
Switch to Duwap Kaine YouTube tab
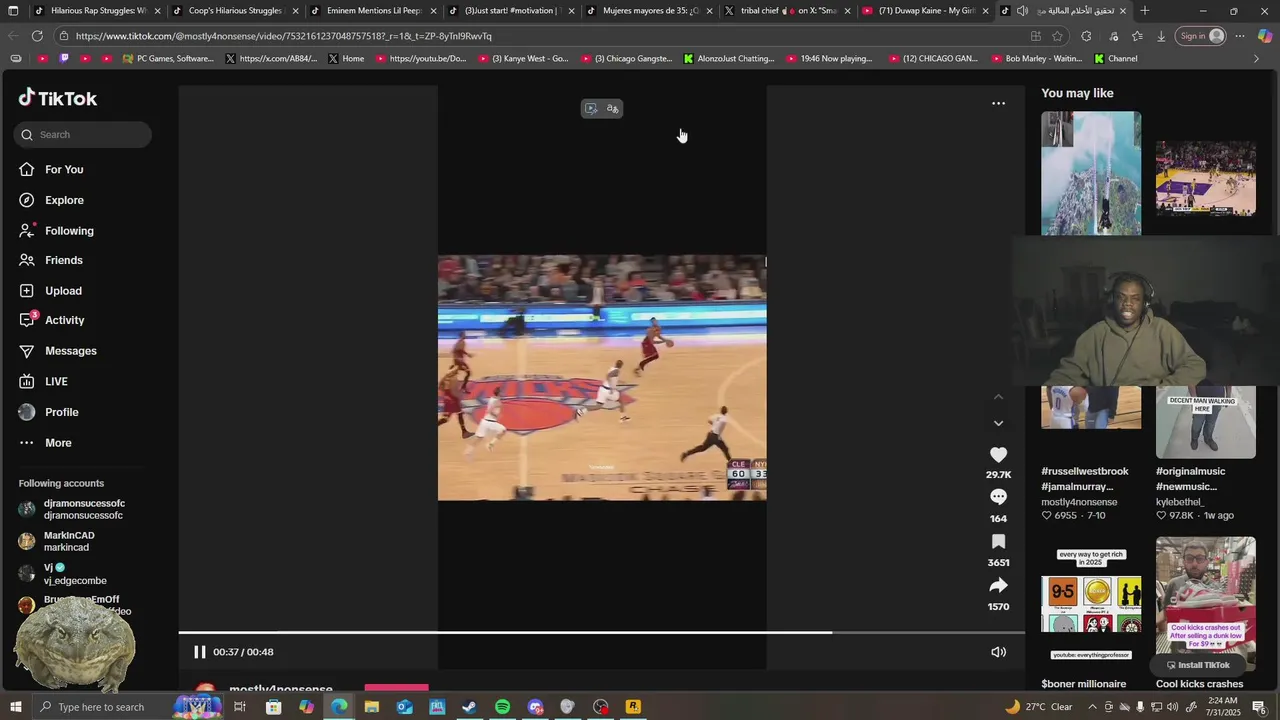924,11
